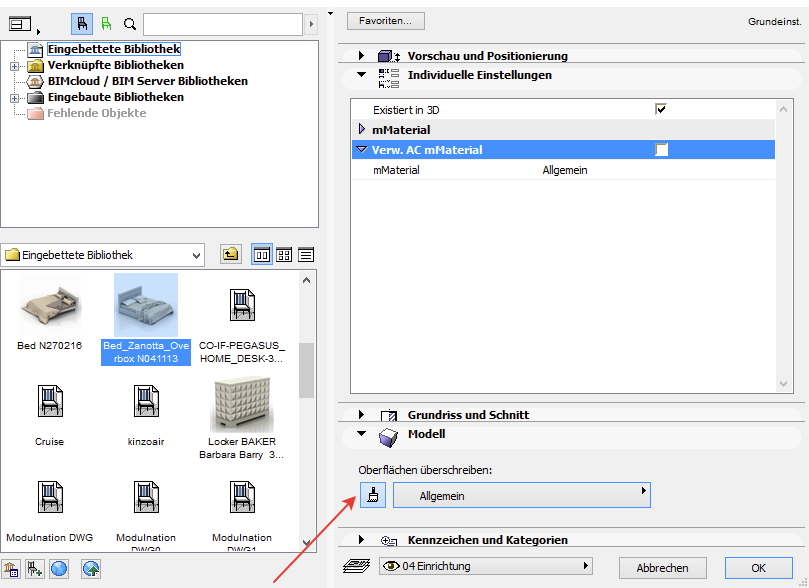Click the Individuelle Einstellungen panel icon
809x588 pixels.
(389, 78)
